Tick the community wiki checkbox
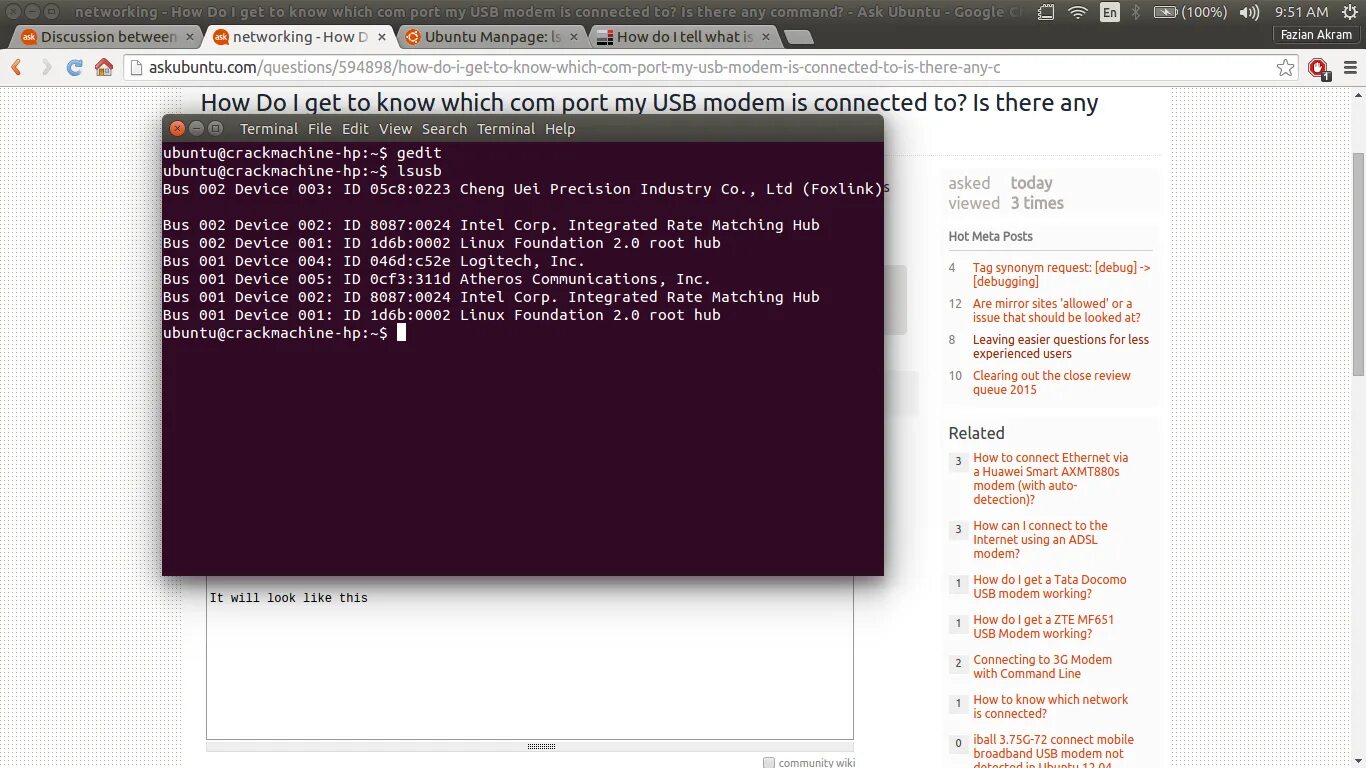 769,763
